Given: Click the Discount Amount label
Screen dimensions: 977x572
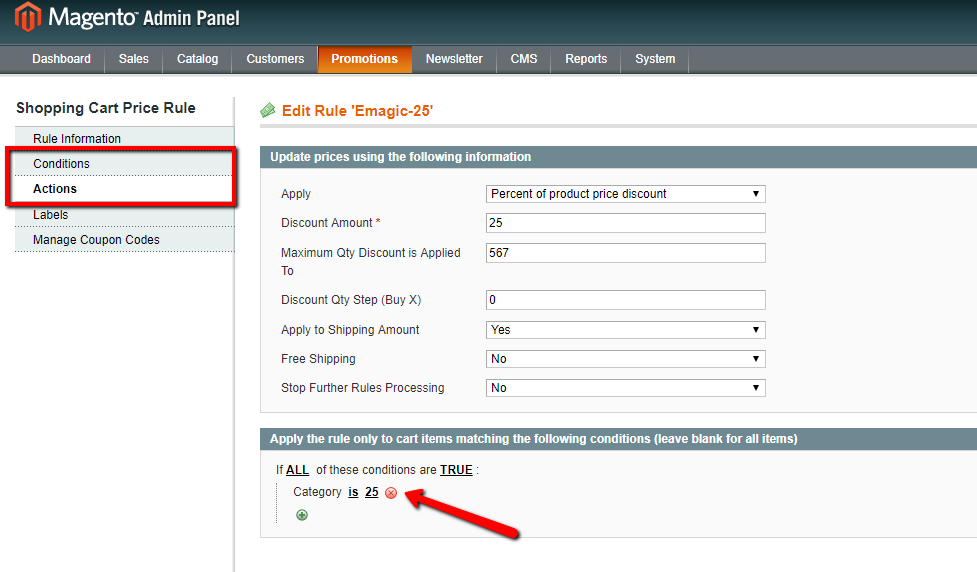Looking at the screenshot, I should pos(330,222).
